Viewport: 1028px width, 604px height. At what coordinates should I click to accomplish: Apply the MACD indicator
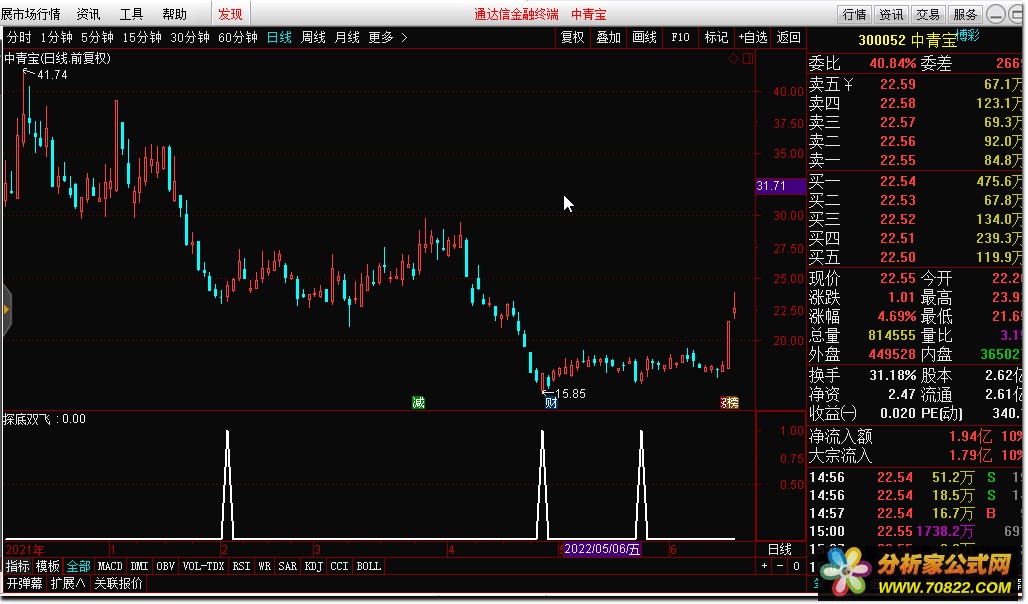[x=110, y=566]
